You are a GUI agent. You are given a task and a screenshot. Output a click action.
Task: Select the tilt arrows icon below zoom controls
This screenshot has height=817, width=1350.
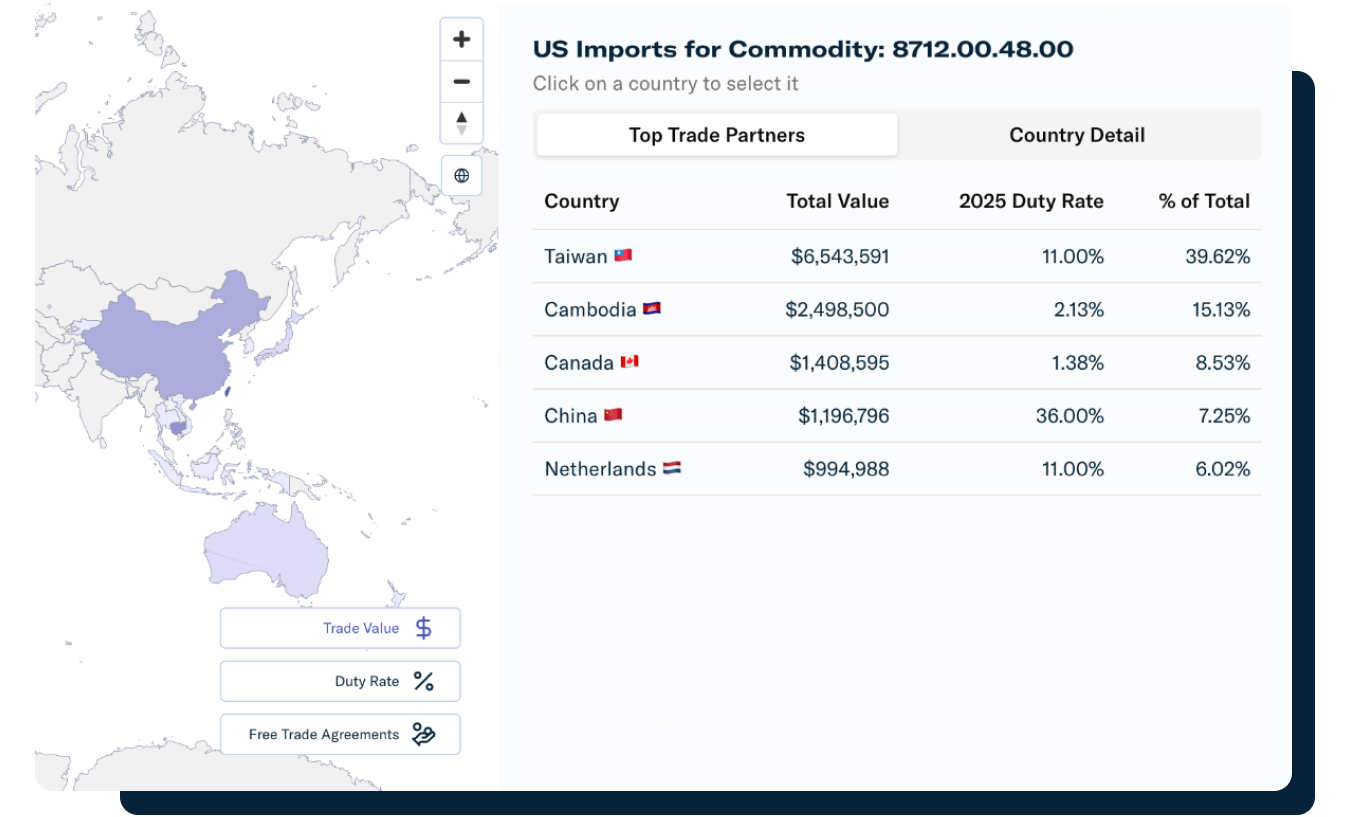coord(461,122)
